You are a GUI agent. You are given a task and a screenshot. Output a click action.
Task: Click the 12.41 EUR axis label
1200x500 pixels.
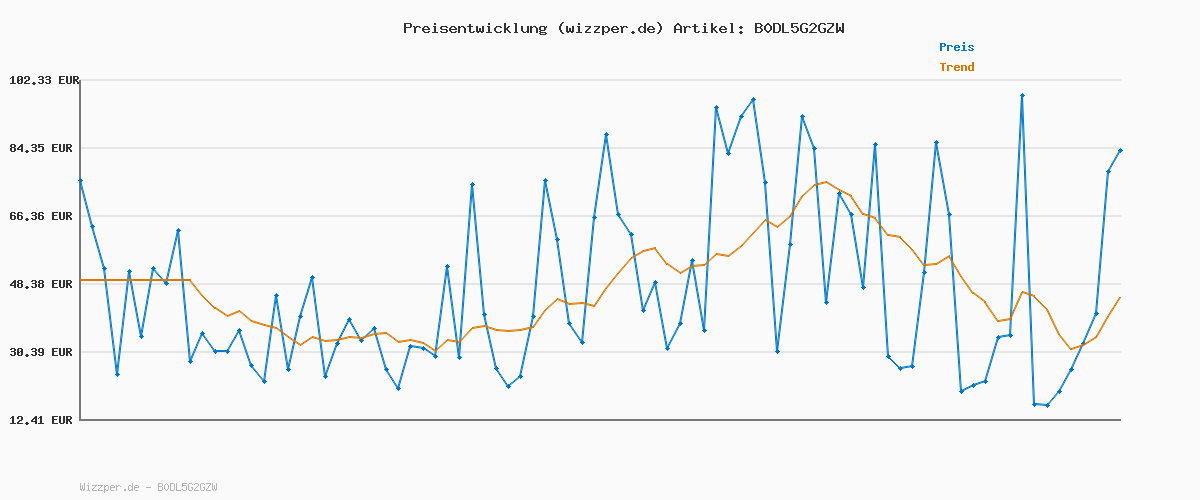43,420
